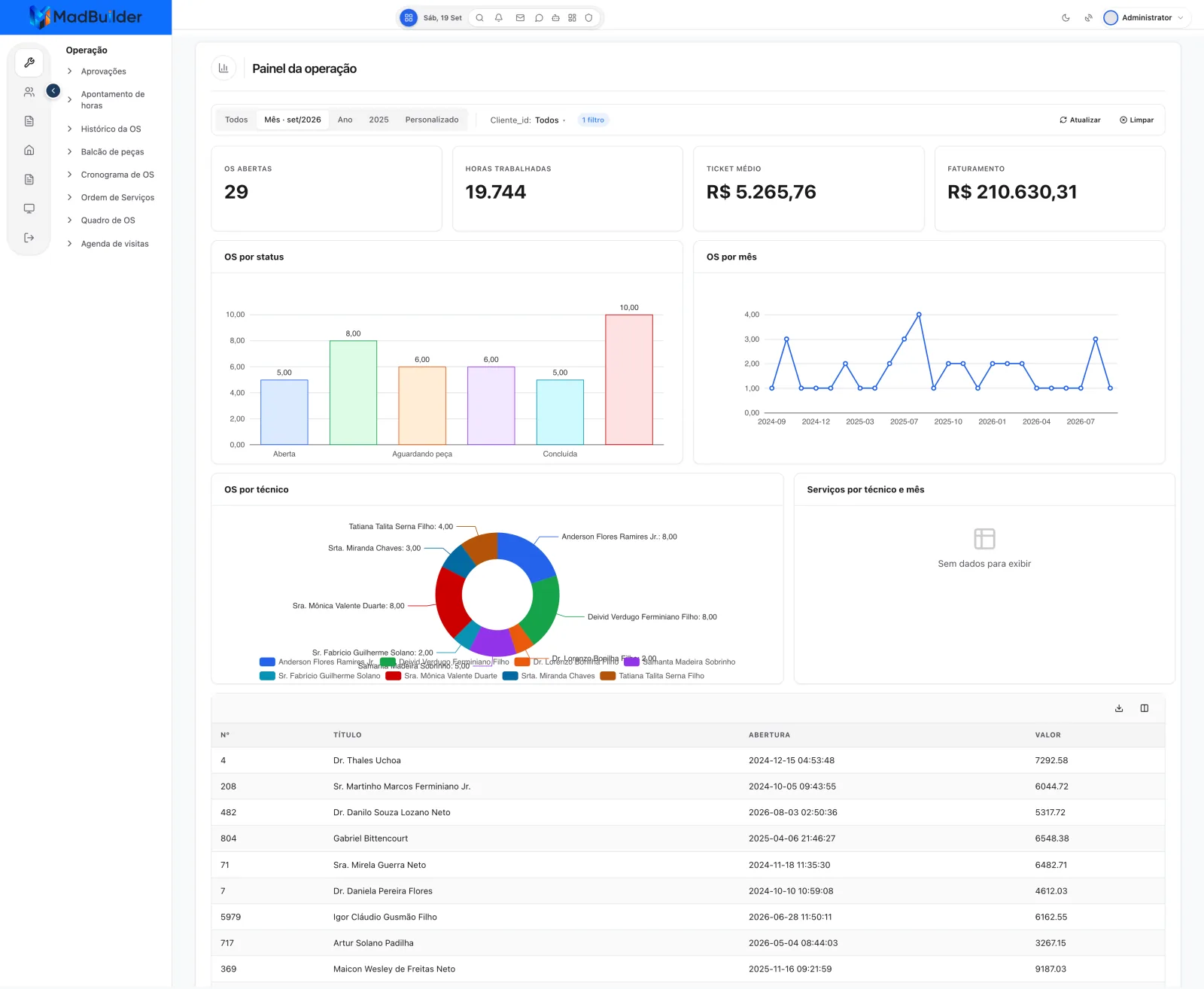Screen dimensions: 1204x989
Task: Toggle dark mode moon icon
Action: [1066, 18]
